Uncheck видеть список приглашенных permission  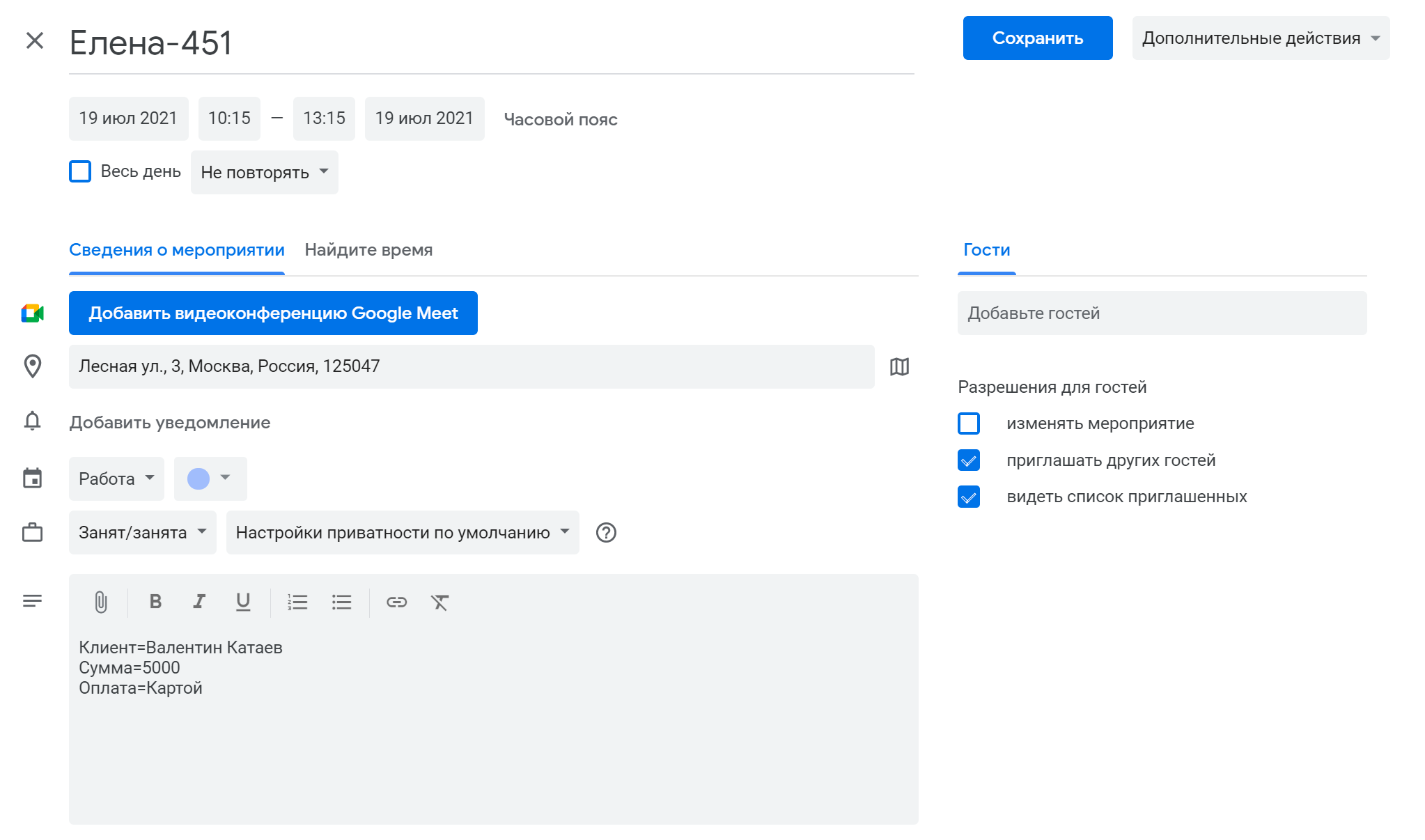tap(969, 497)
